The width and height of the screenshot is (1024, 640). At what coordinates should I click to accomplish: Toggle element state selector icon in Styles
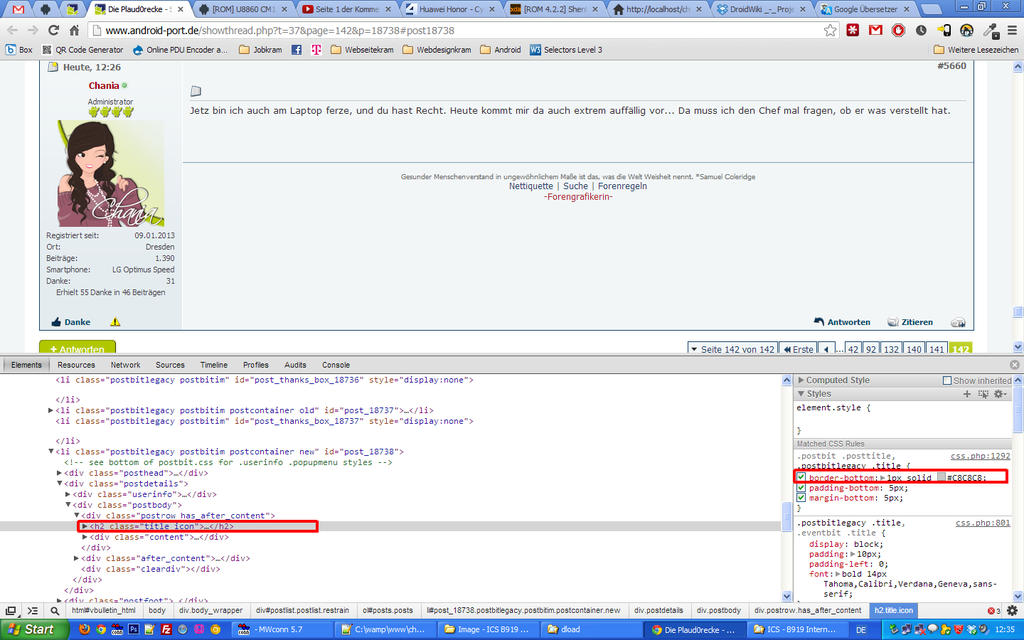(982, 394)
